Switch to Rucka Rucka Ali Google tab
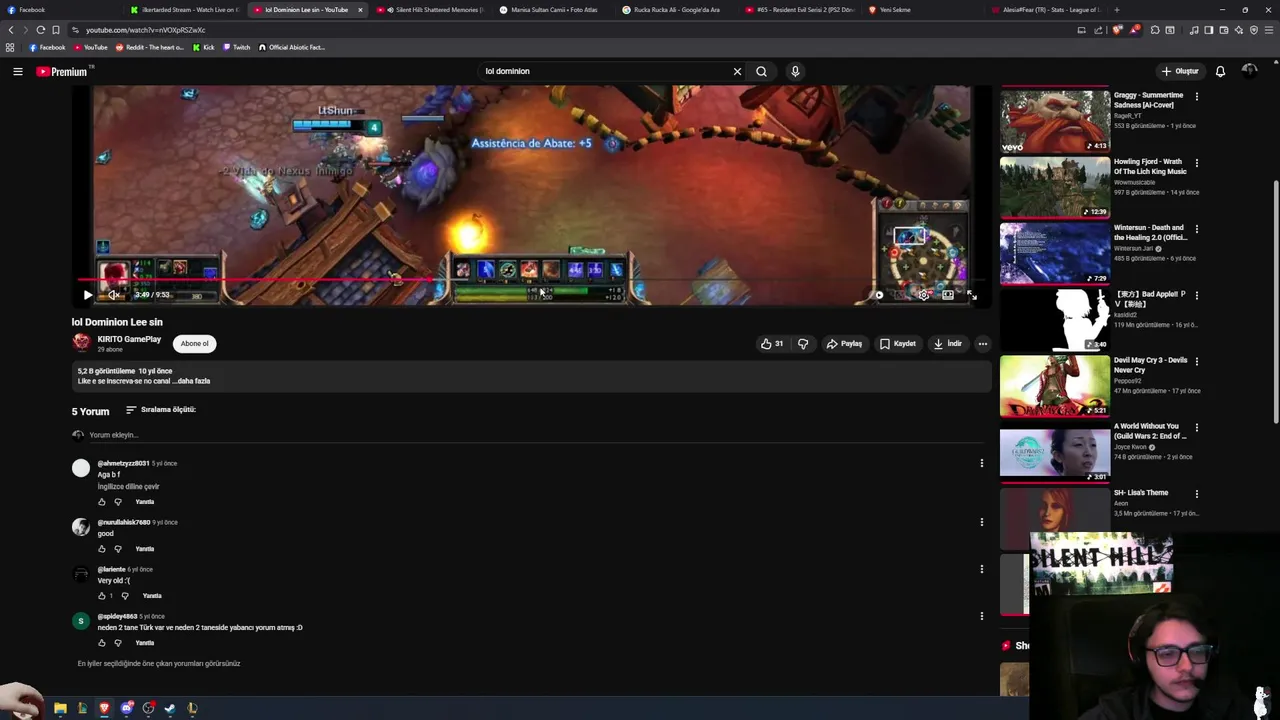This screenshot has height=720, width=1280. coord(677,10)
